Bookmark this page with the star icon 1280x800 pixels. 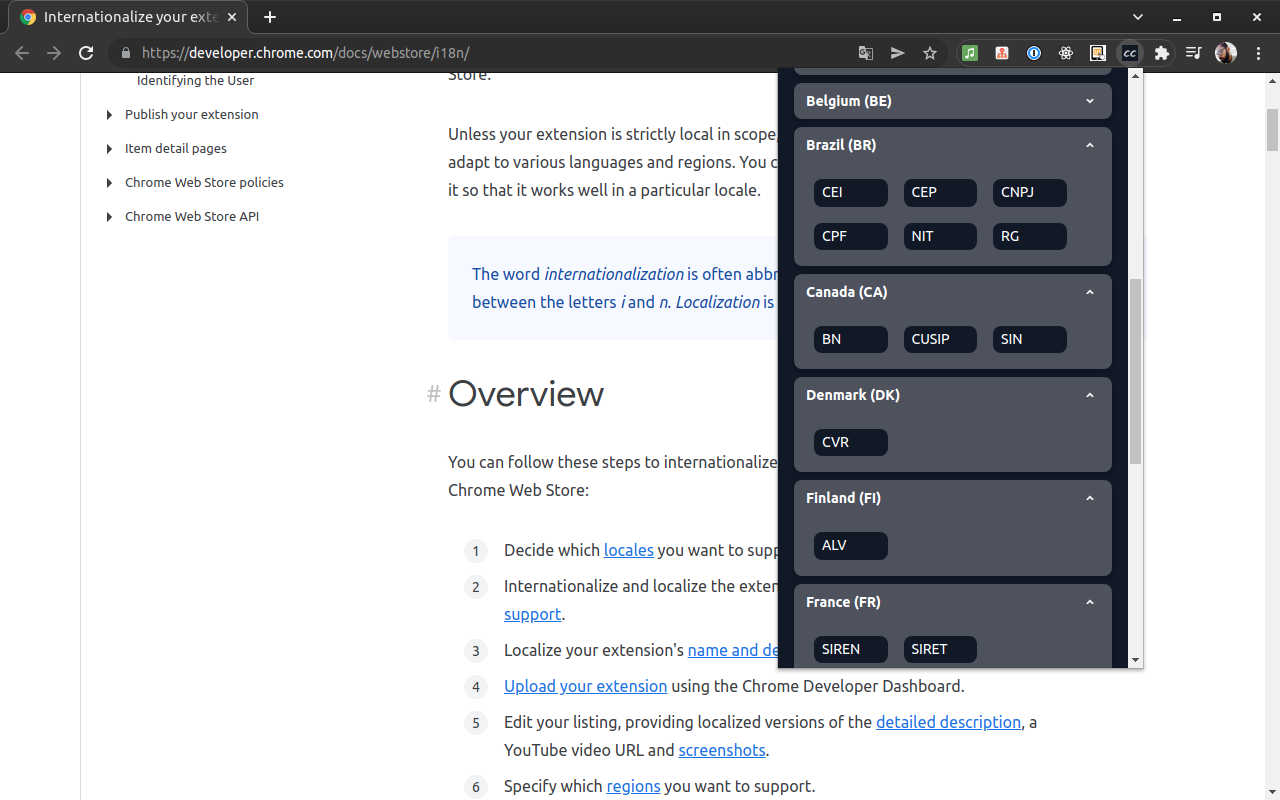point(930,53)
